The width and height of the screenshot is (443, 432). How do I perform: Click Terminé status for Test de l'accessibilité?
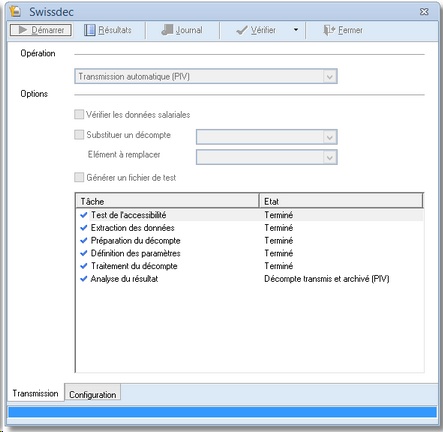click(x=279, y=215)
